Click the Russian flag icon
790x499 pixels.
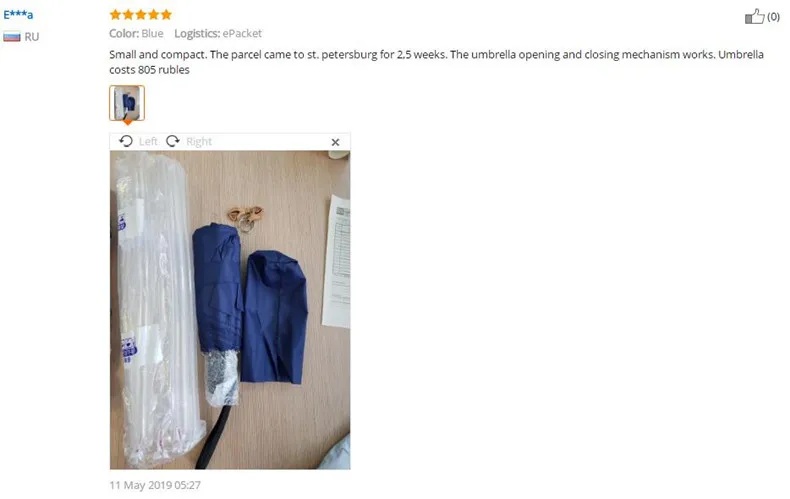coord(12,37)
